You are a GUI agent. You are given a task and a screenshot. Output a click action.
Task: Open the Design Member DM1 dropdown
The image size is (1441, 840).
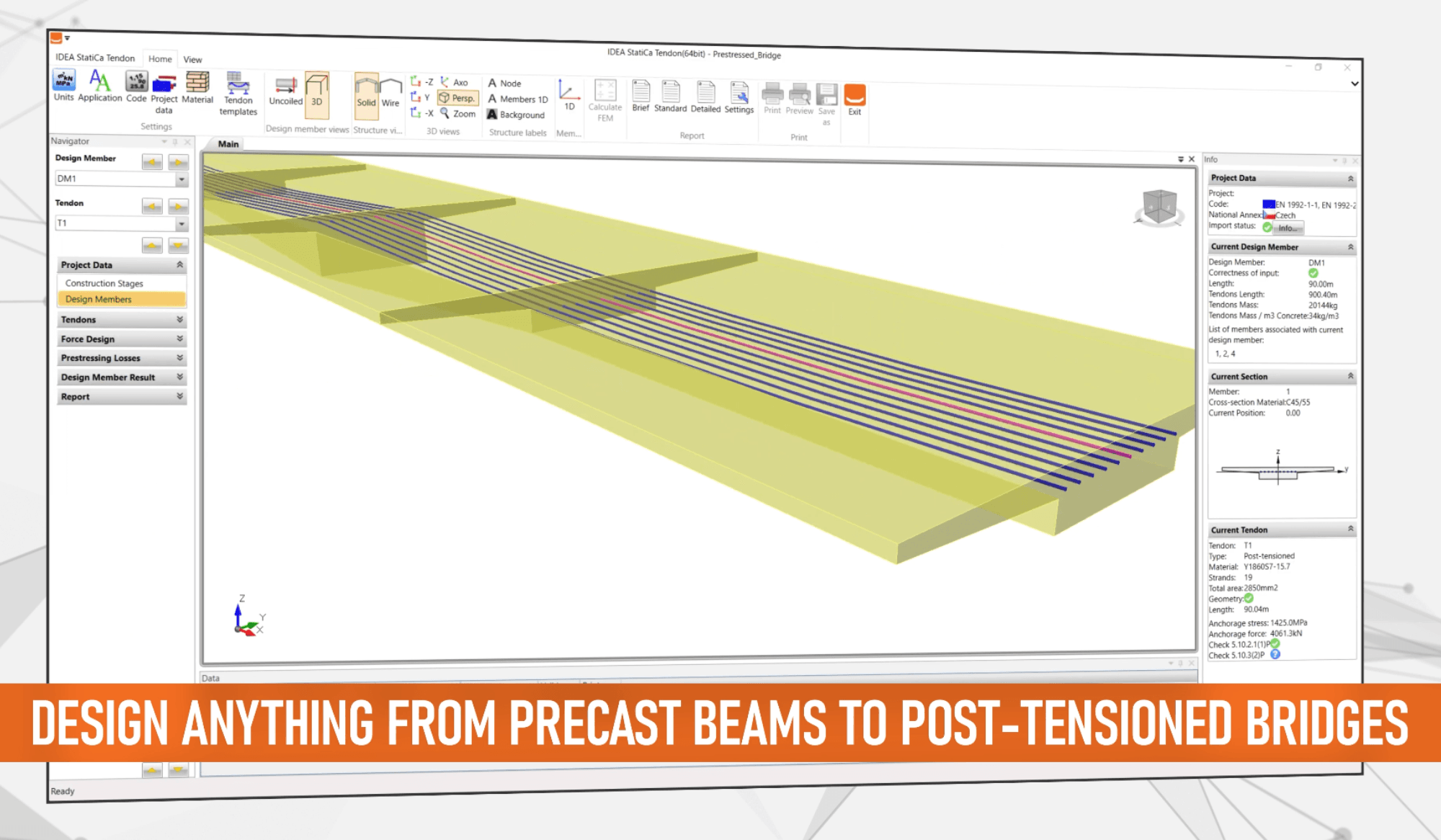coord(121,179)
